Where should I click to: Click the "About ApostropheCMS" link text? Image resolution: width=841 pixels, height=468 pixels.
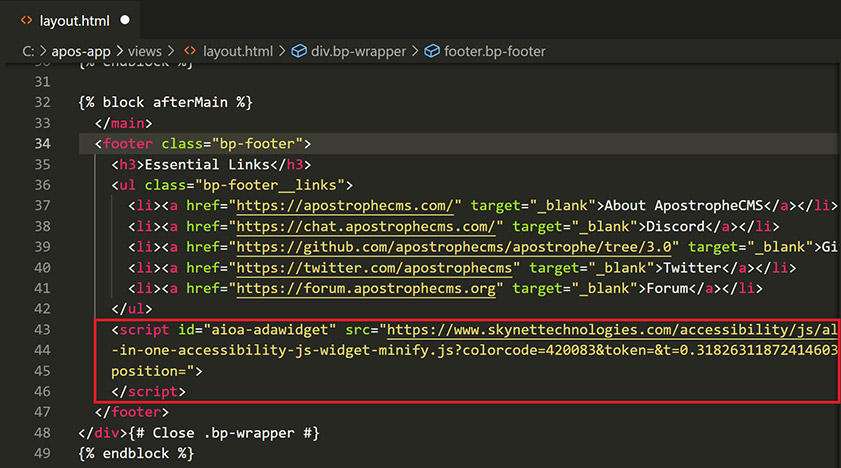(x=684, y=206)
